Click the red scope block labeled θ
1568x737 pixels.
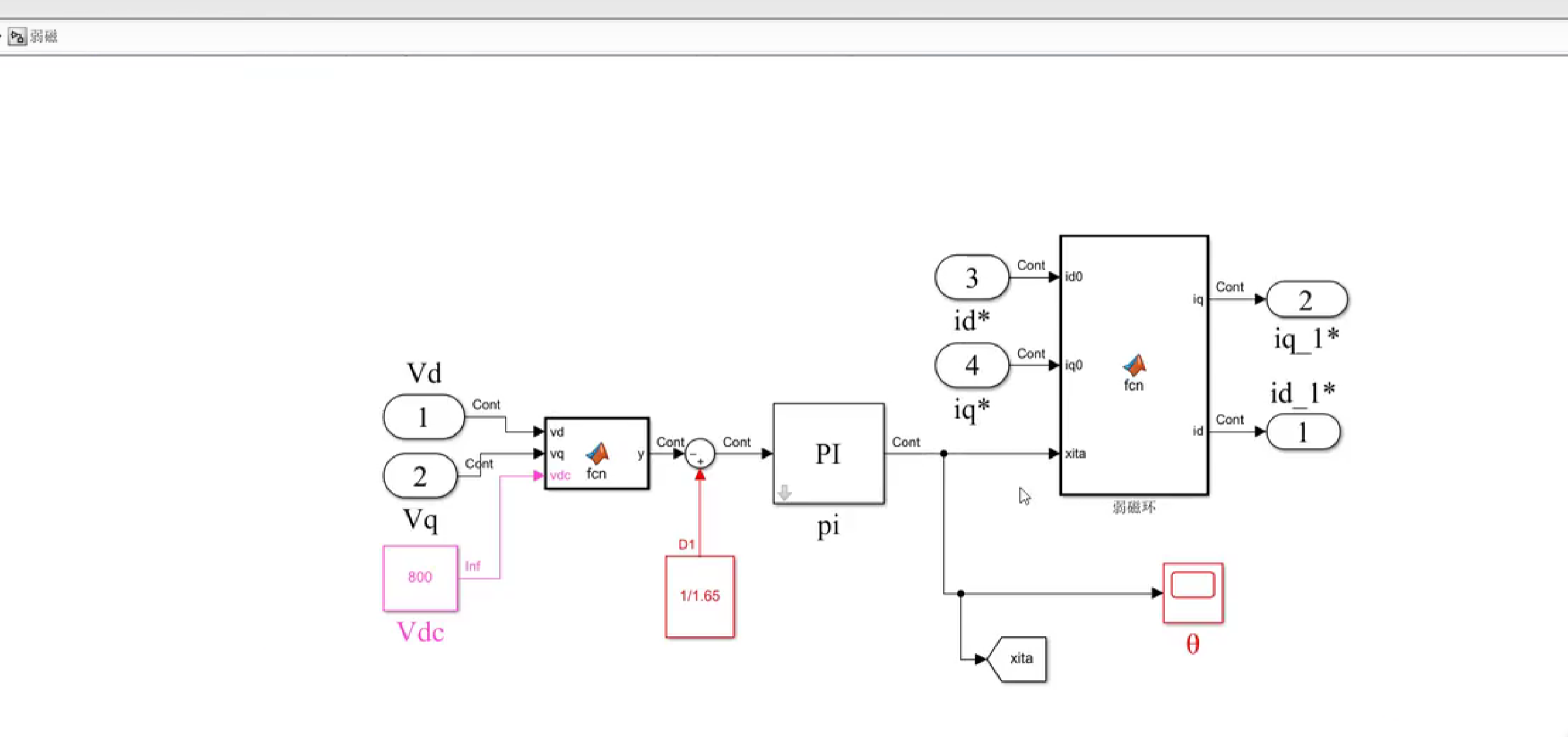click(1192, 592)
